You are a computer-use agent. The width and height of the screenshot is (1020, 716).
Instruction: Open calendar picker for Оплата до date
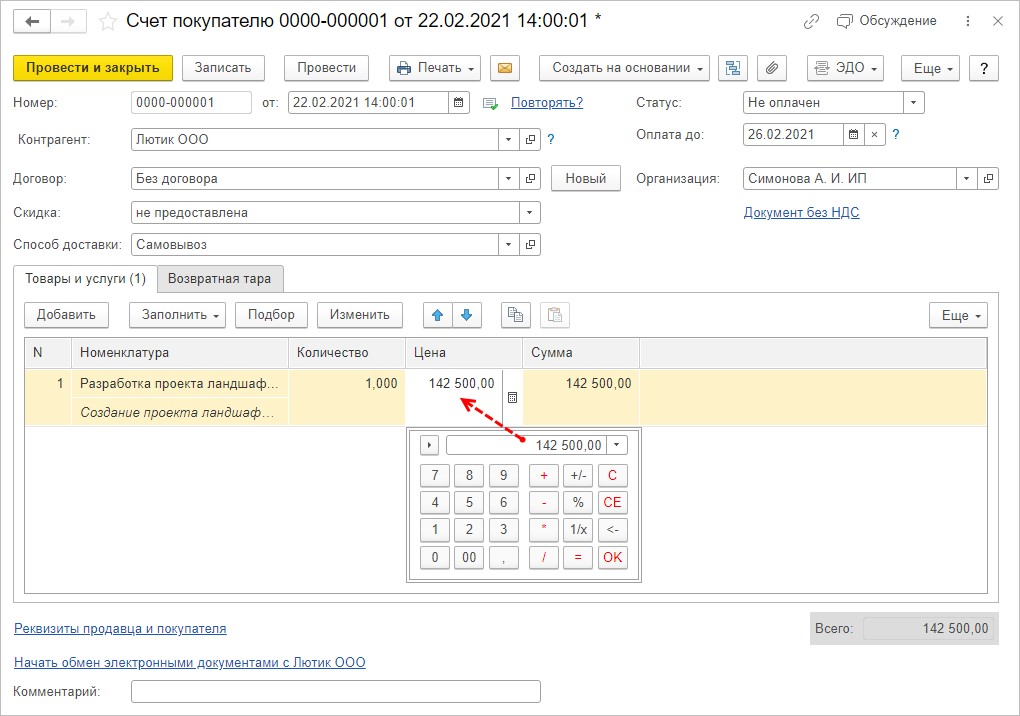[x=853, y=134]
